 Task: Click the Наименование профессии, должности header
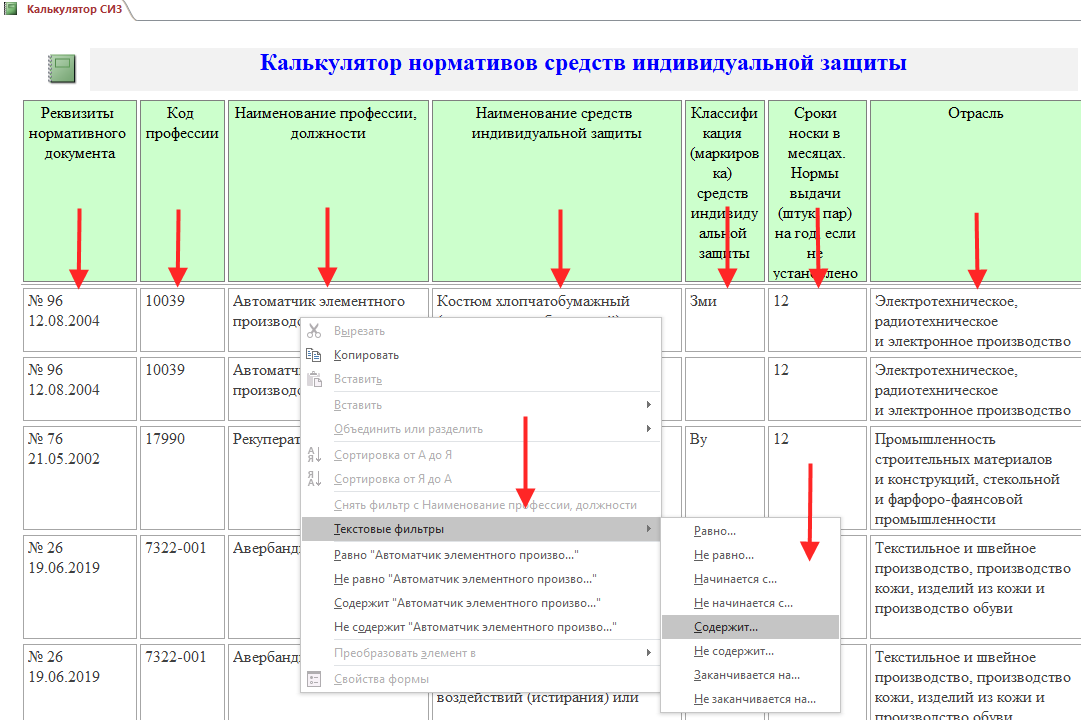328,191
